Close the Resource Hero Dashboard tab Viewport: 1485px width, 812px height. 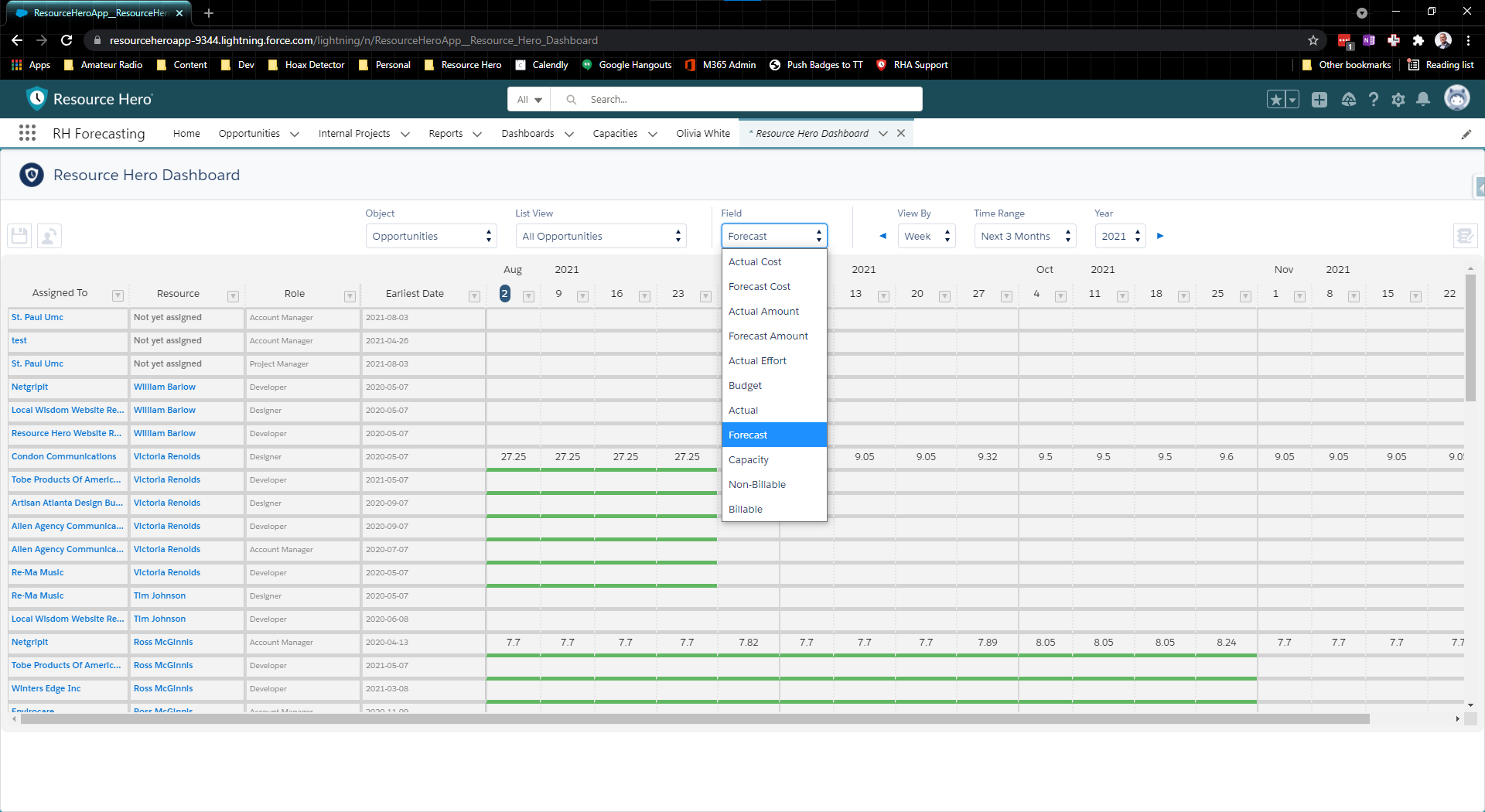[x=901, y=133]
